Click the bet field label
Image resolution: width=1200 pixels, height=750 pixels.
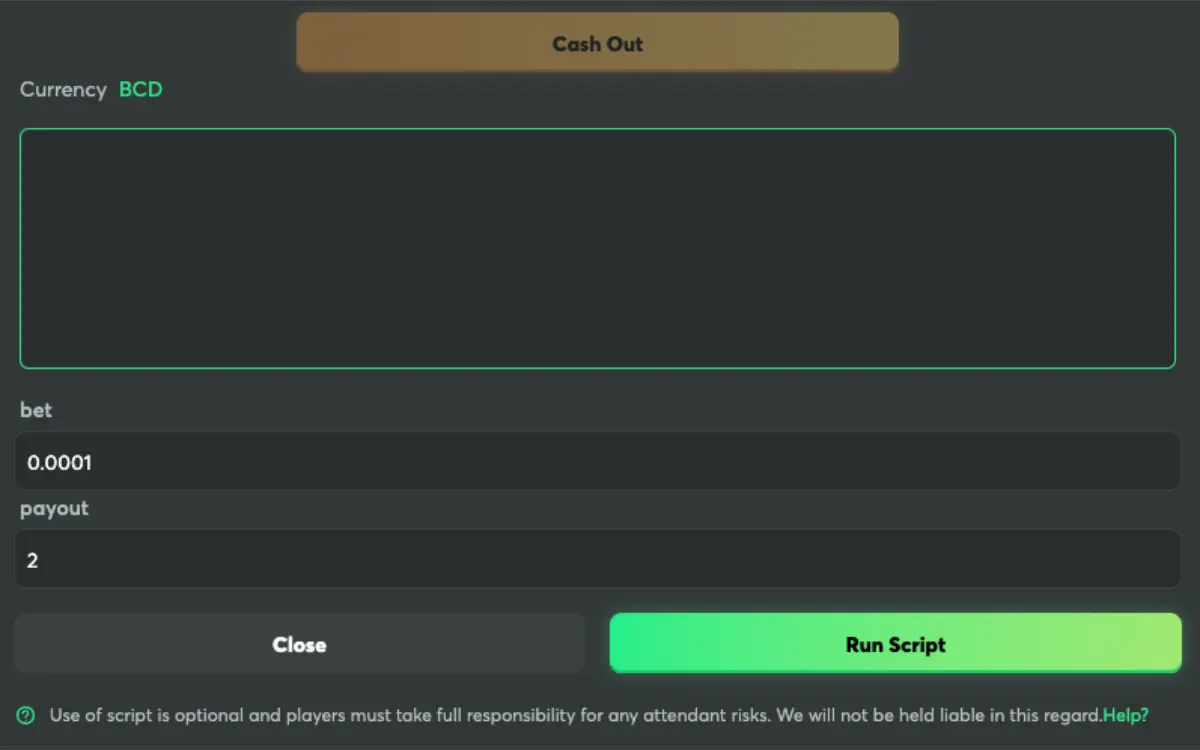click(x=36, y=410)
